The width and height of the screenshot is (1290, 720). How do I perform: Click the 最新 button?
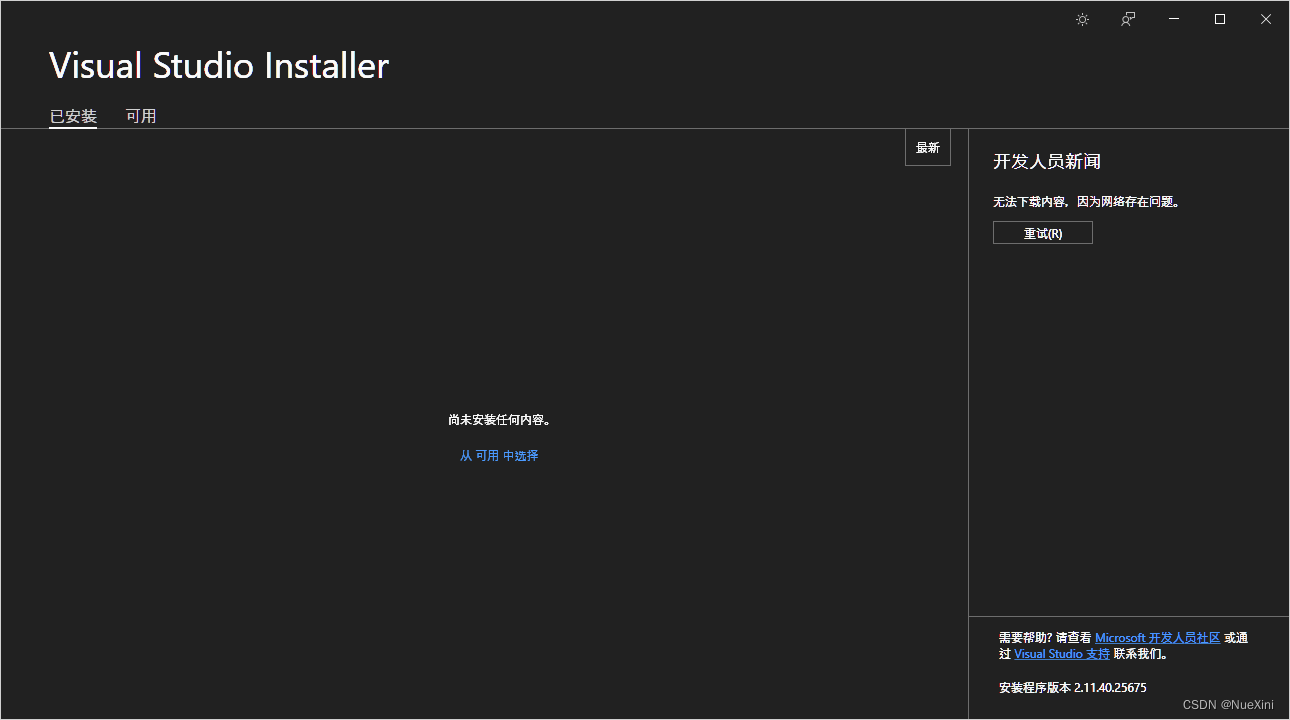coord(928,147)
